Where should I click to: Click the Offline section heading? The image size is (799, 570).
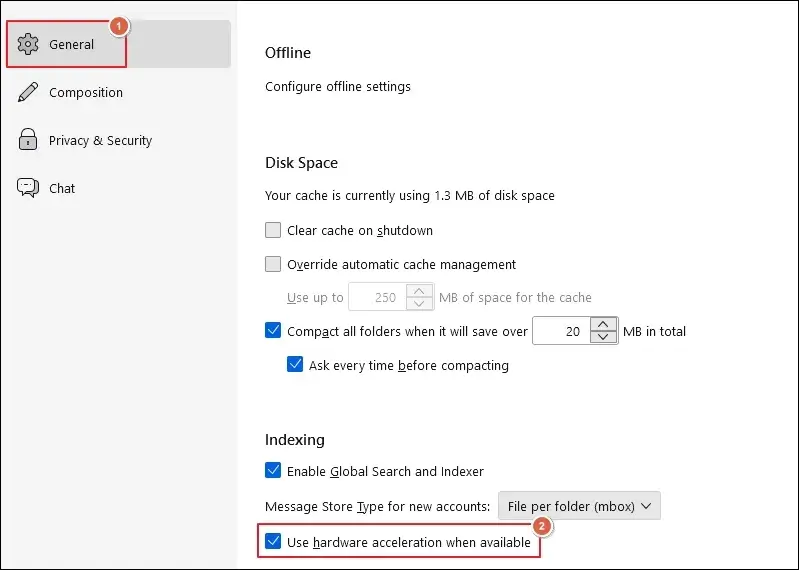point(288,53)
